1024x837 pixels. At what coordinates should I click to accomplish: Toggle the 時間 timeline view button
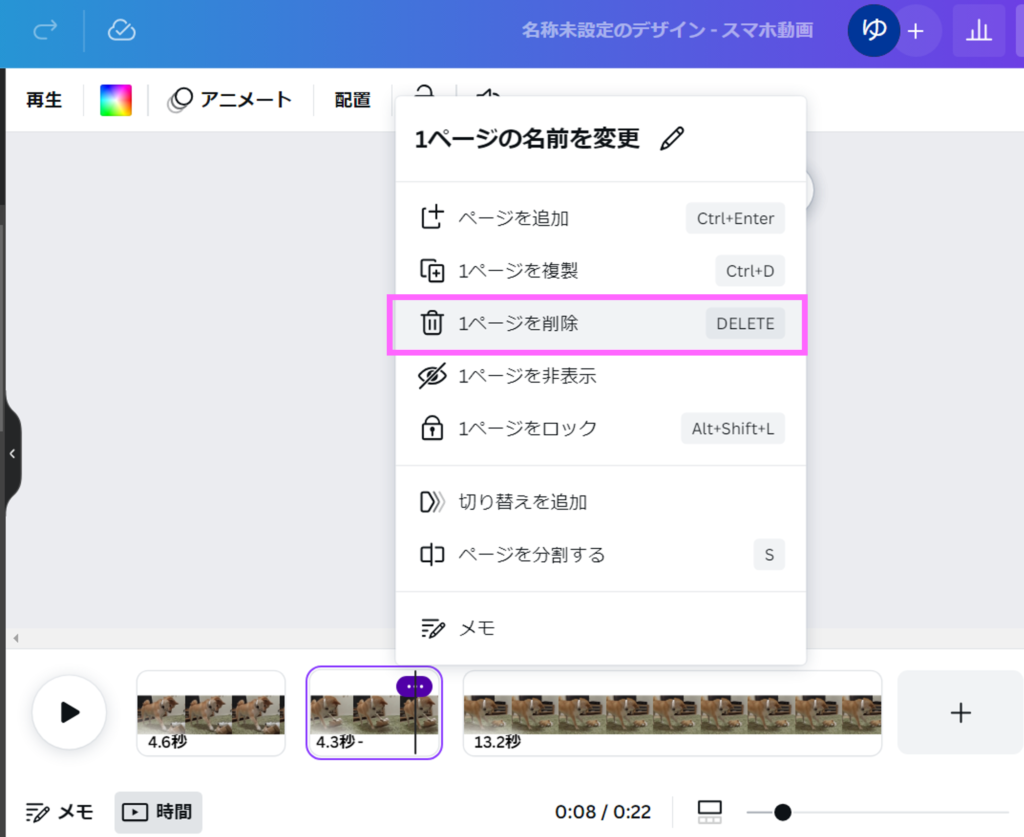click(159, 812)
